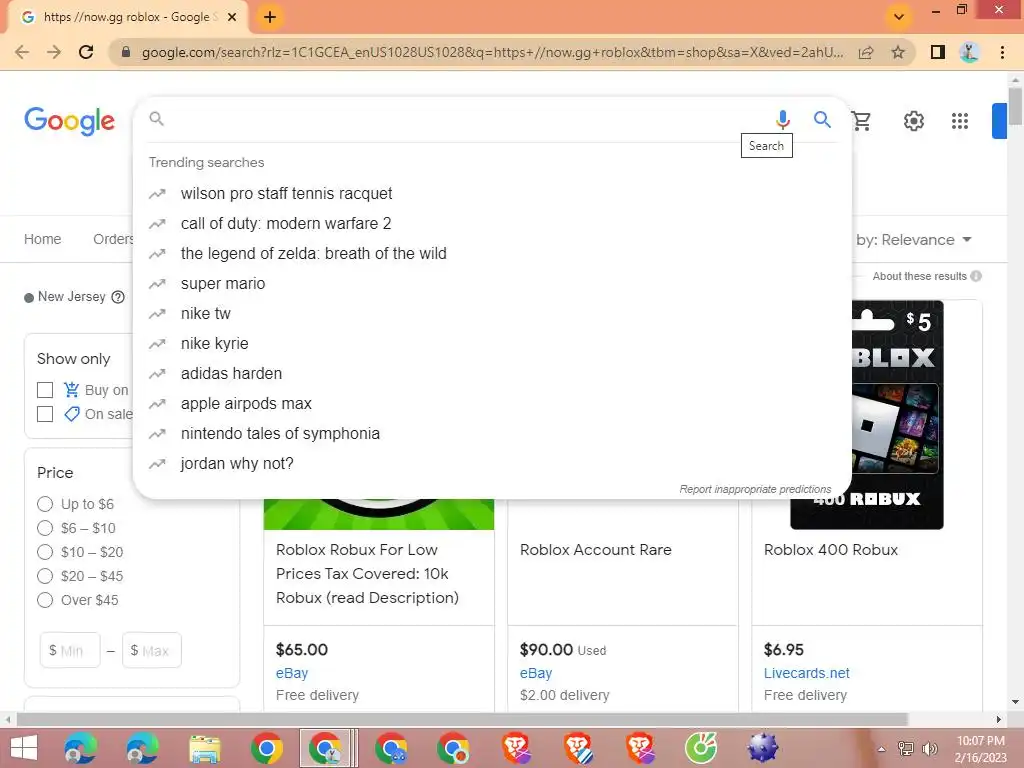The height and width of the screenshot is (768, 1024).
Task: Click the Home tab
Action: coord(42,239)
